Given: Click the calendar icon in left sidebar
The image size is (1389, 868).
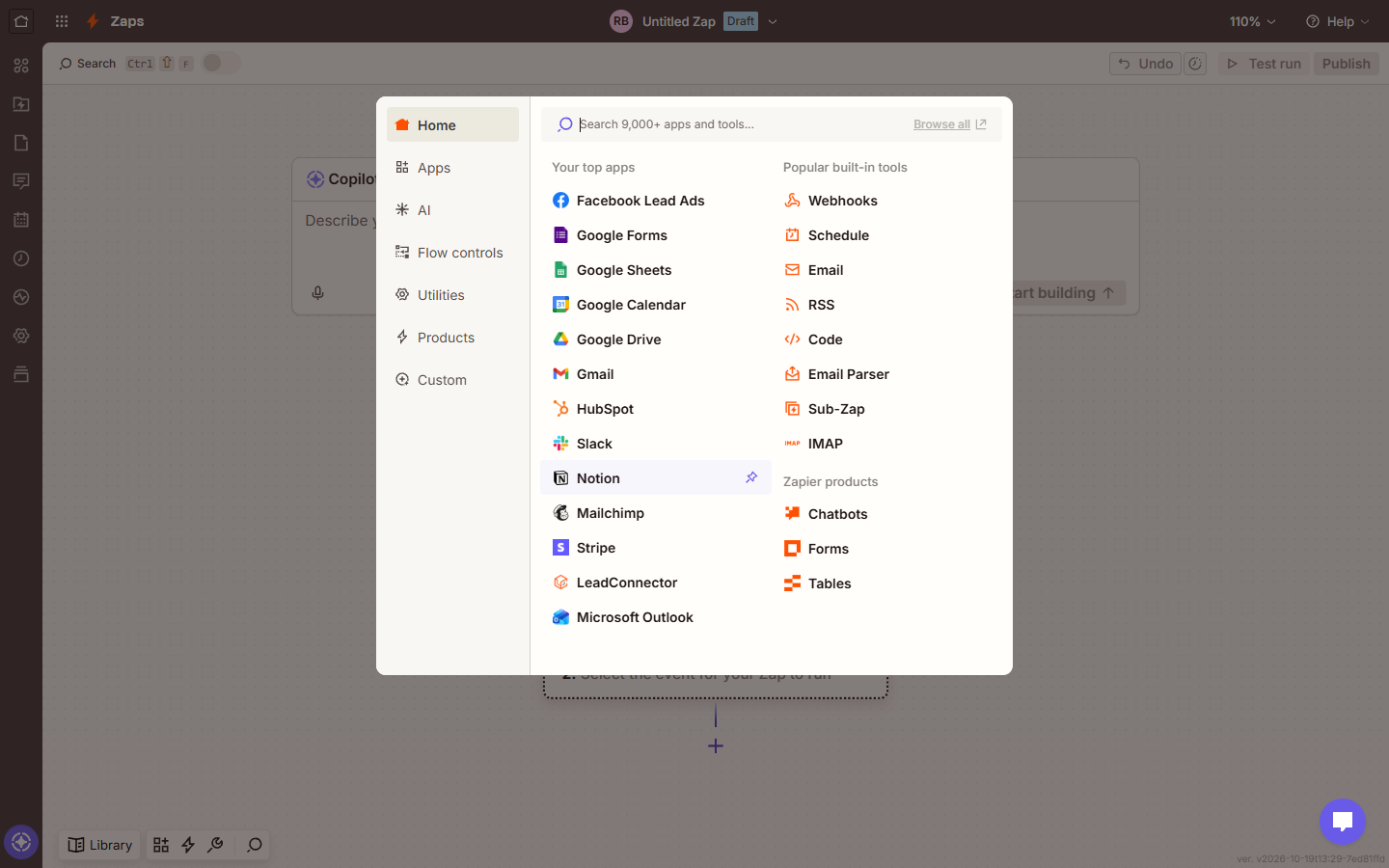Looking at the screenshot, I should tap(21, 220).
